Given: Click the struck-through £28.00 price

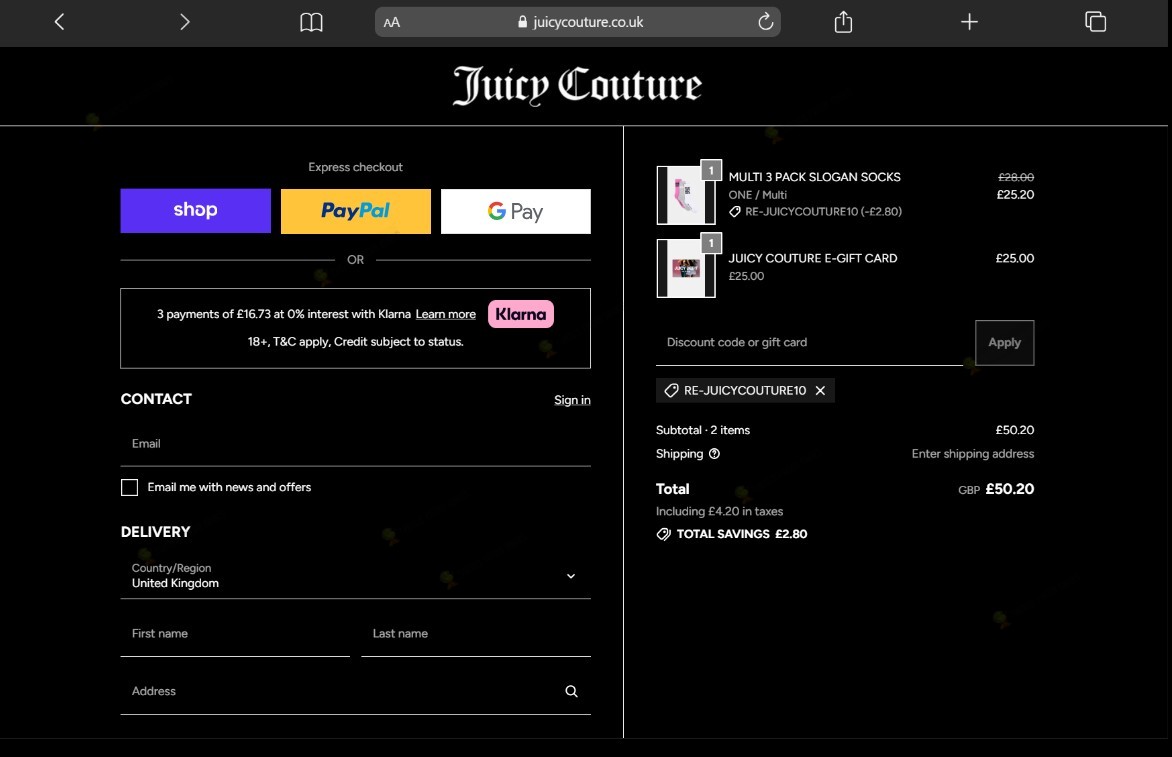Looking at the screenshot, I should coord(1016,177).
